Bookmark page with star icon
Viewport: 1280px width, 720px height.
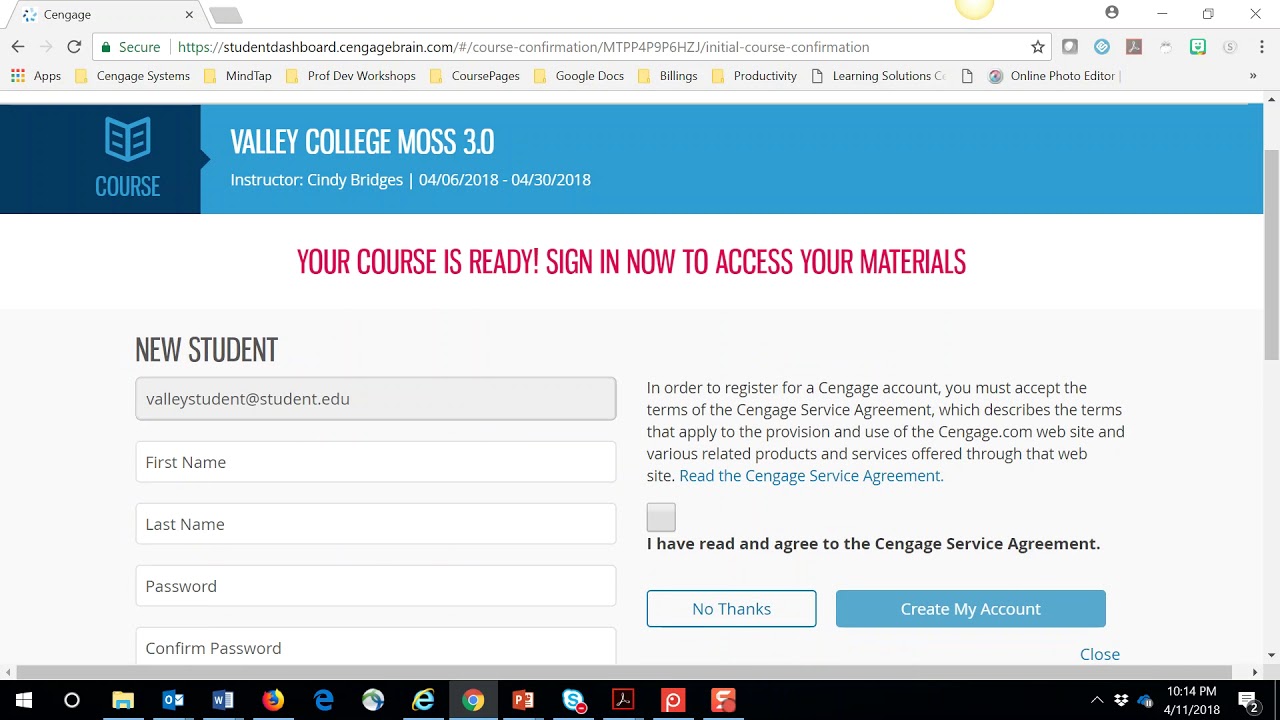[x=1038, y=47]
